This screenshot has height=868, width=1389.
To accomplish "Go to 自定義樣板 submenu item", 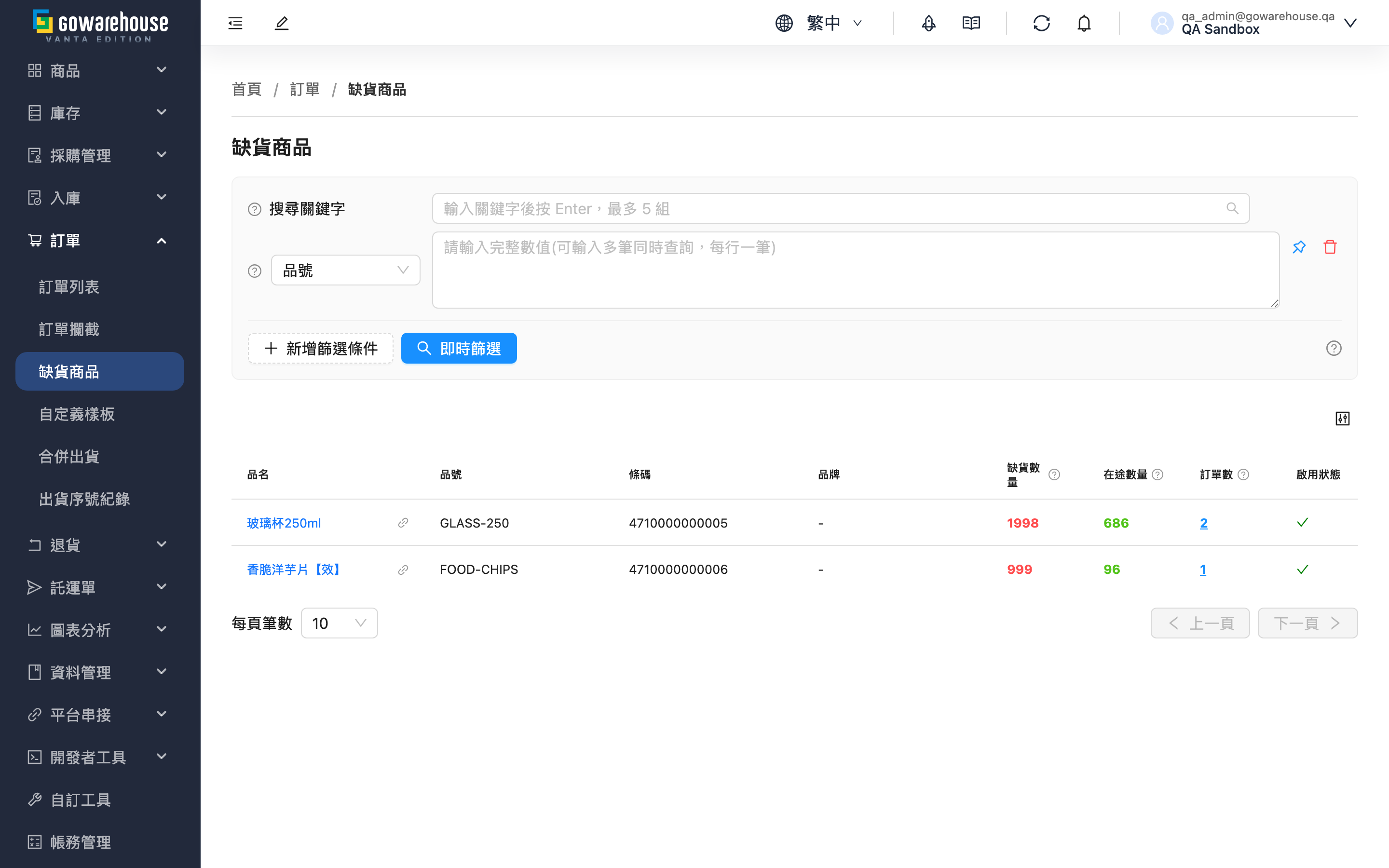I will coord(100,414).
